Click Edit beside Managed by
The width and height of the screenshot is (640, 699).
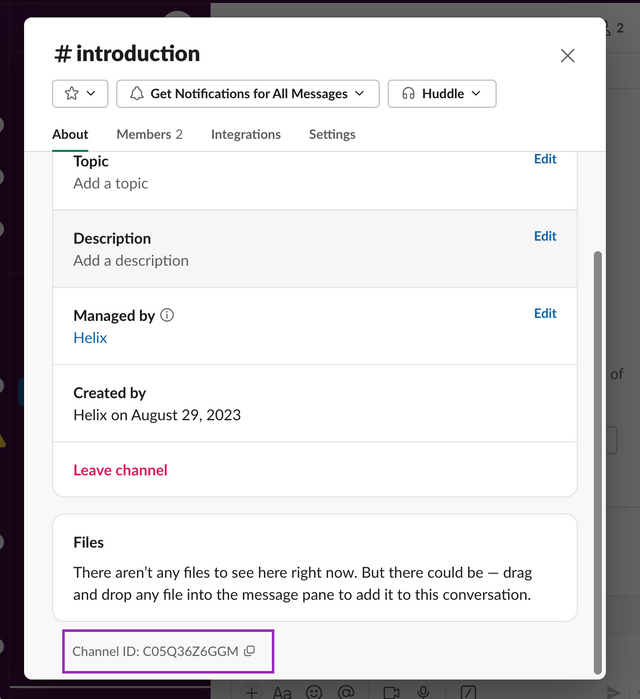[545, 313]
